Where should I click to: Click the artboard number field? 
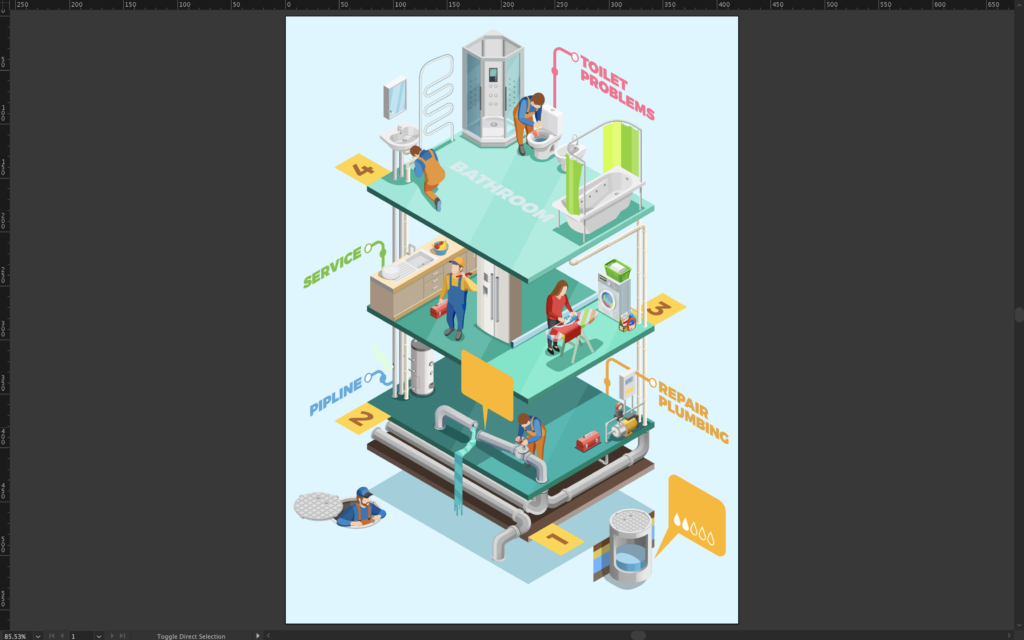82,635
